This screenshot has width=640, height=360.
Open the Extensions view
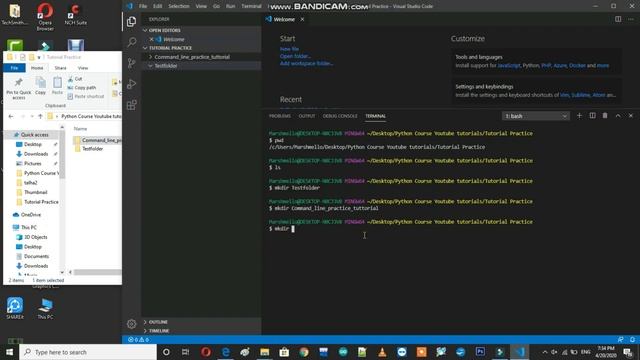point(131,105)
